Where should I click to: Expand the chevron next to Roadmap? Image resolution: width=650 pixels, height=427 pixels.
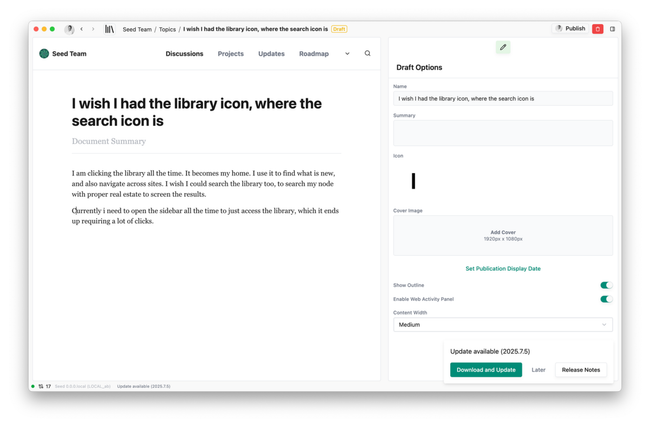tap(347, 54)
